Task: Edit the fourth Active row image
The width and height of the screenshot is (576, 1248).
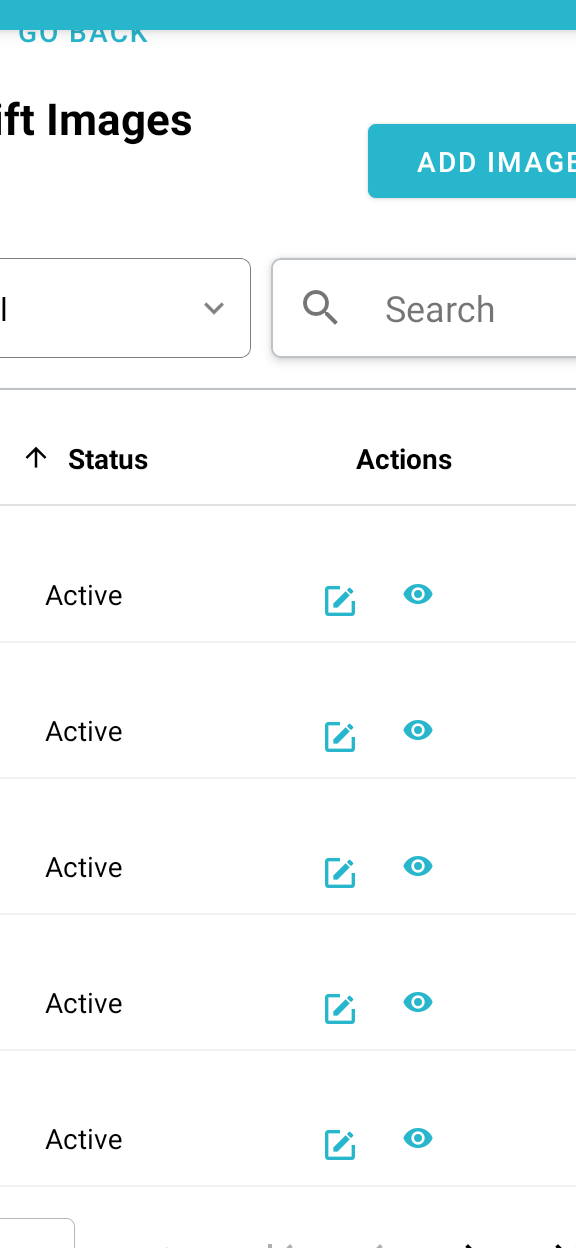Action: [340, 1008]
